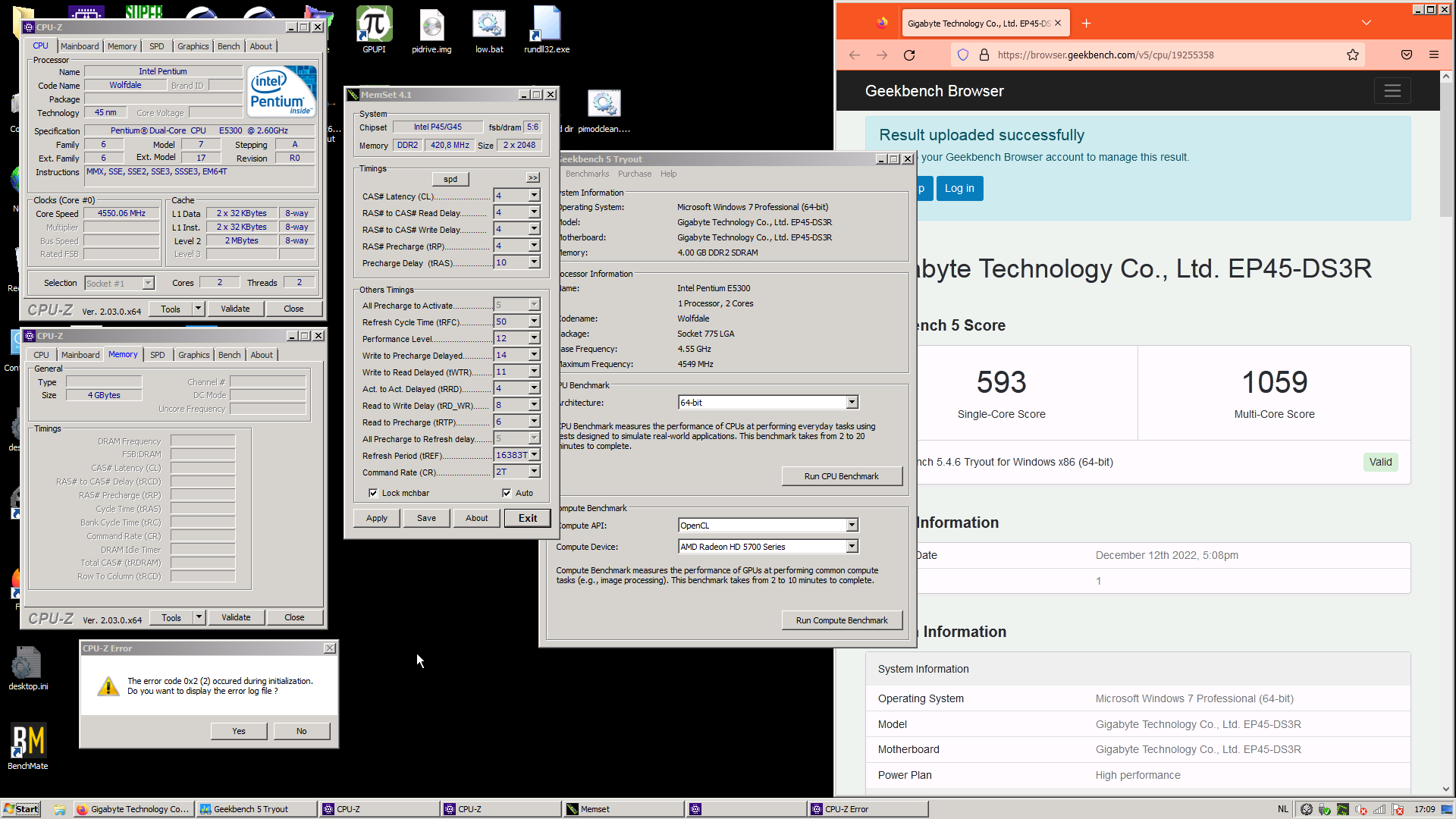
Task: Click the spd button in MemSet
Action: click(450, 179)
